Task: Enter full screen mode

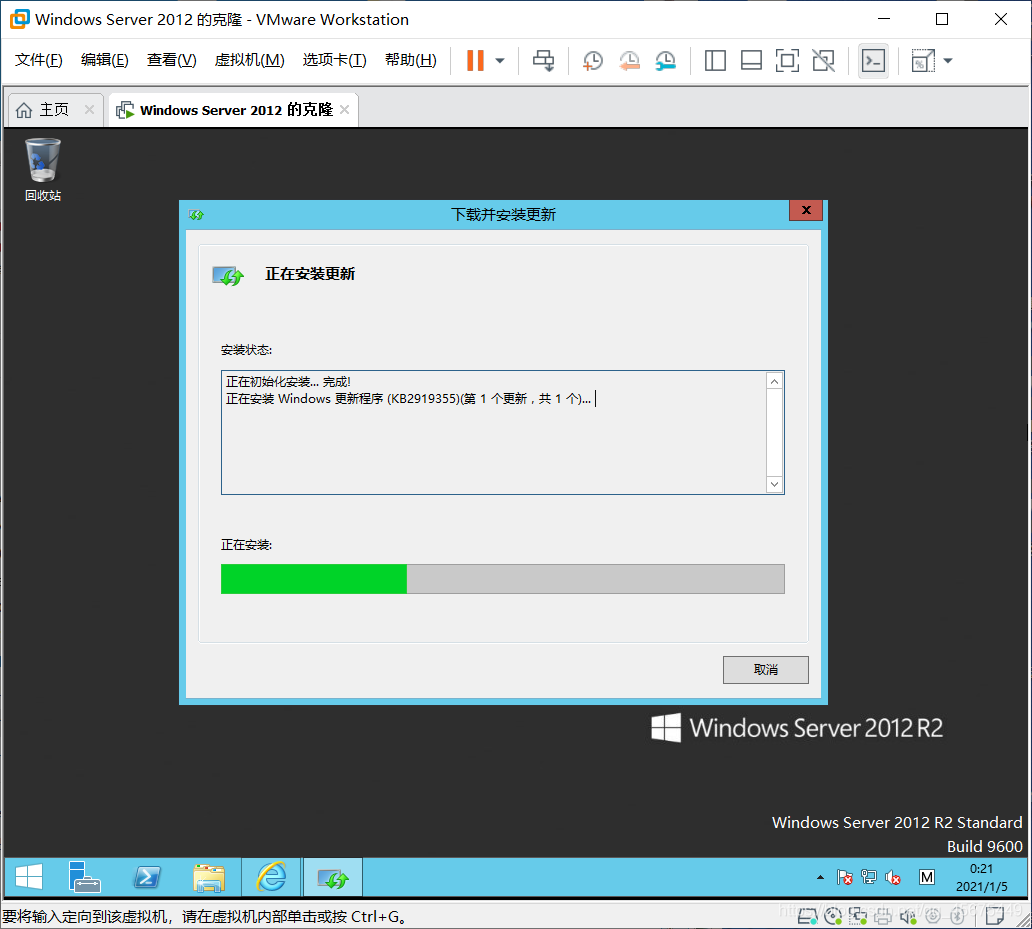Action: (787, 60)
